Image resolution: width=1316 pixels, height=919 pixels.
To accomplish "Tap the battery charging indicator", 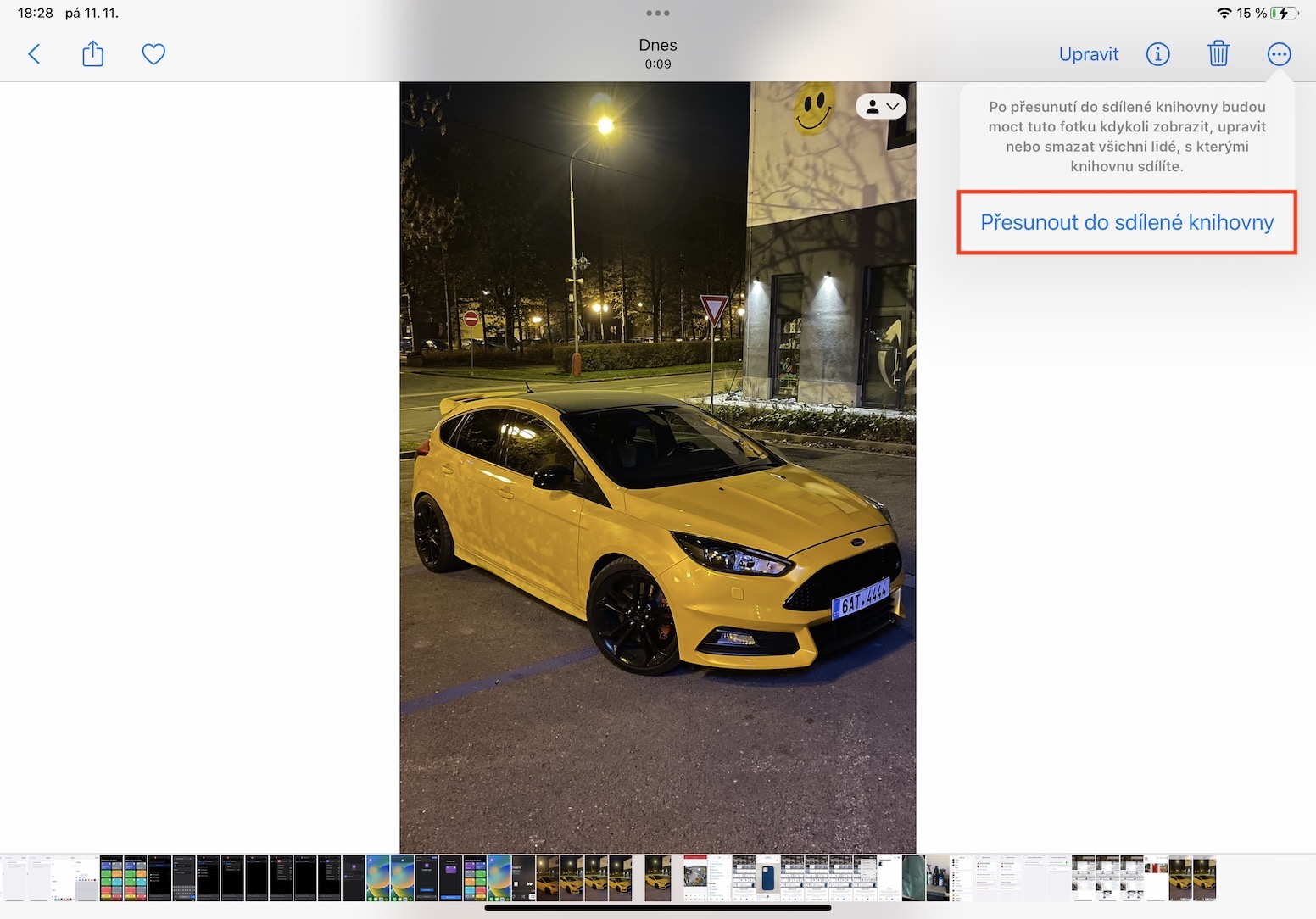I will point(1284,14).
